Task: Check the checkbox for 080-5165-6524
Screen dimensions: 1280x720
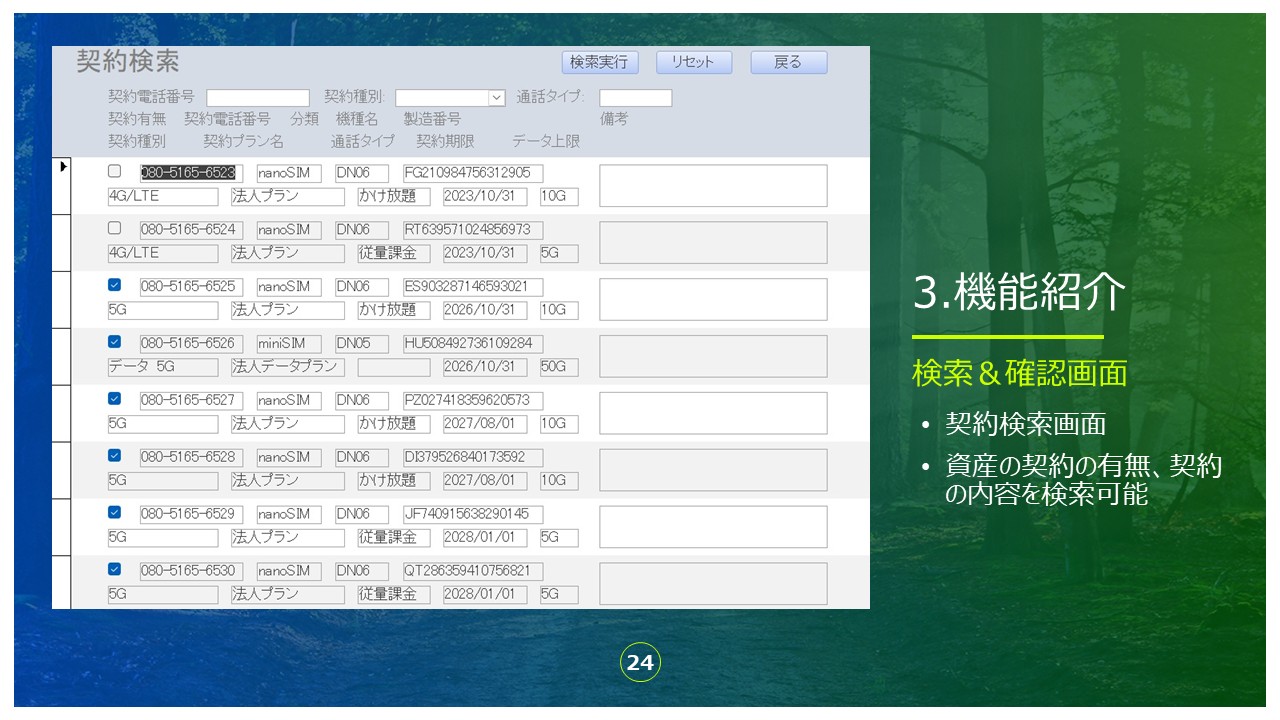Action: click(x=114, y=228)
